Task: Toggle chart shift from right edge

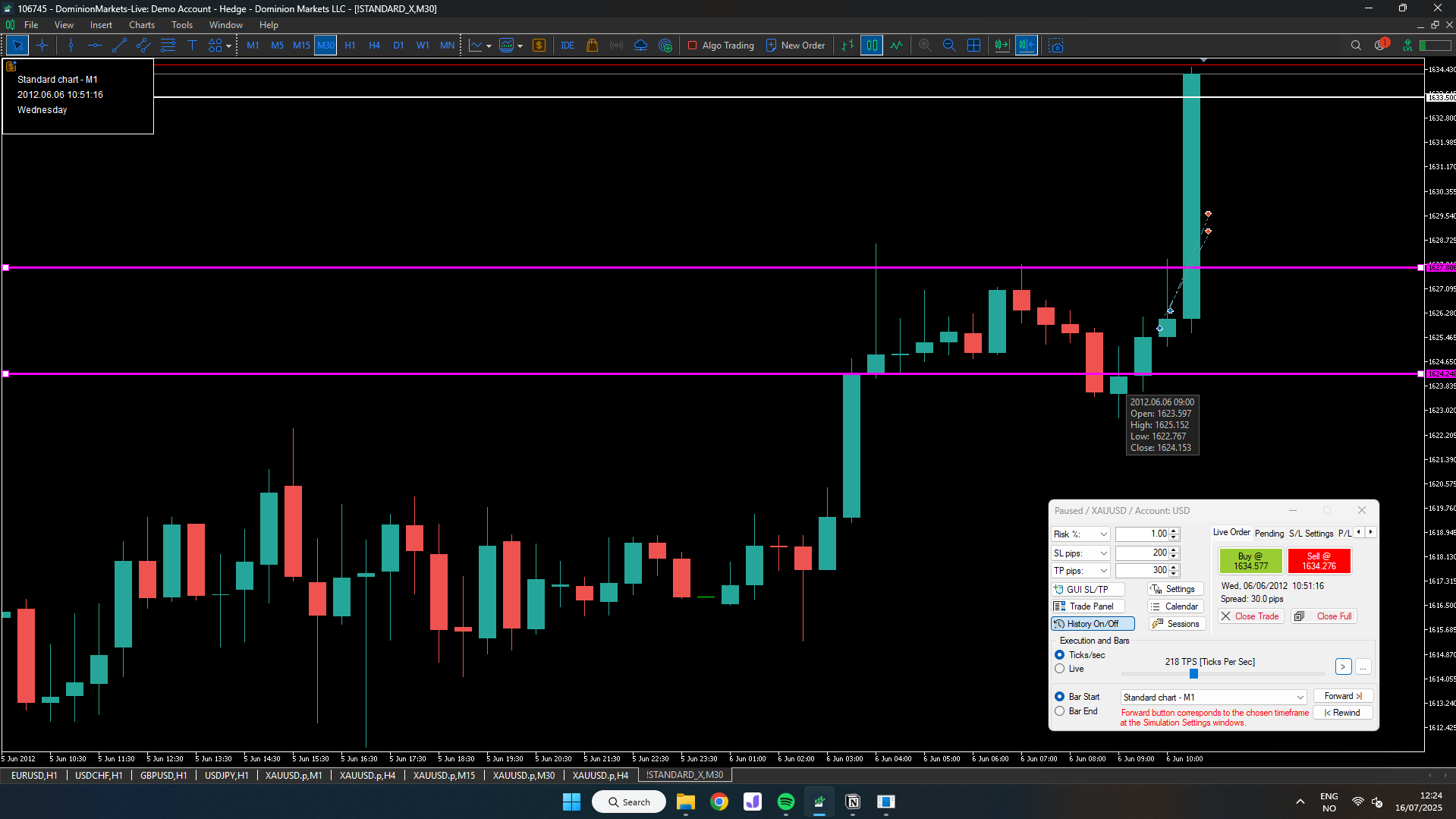Action: [x=1027, y=46]
